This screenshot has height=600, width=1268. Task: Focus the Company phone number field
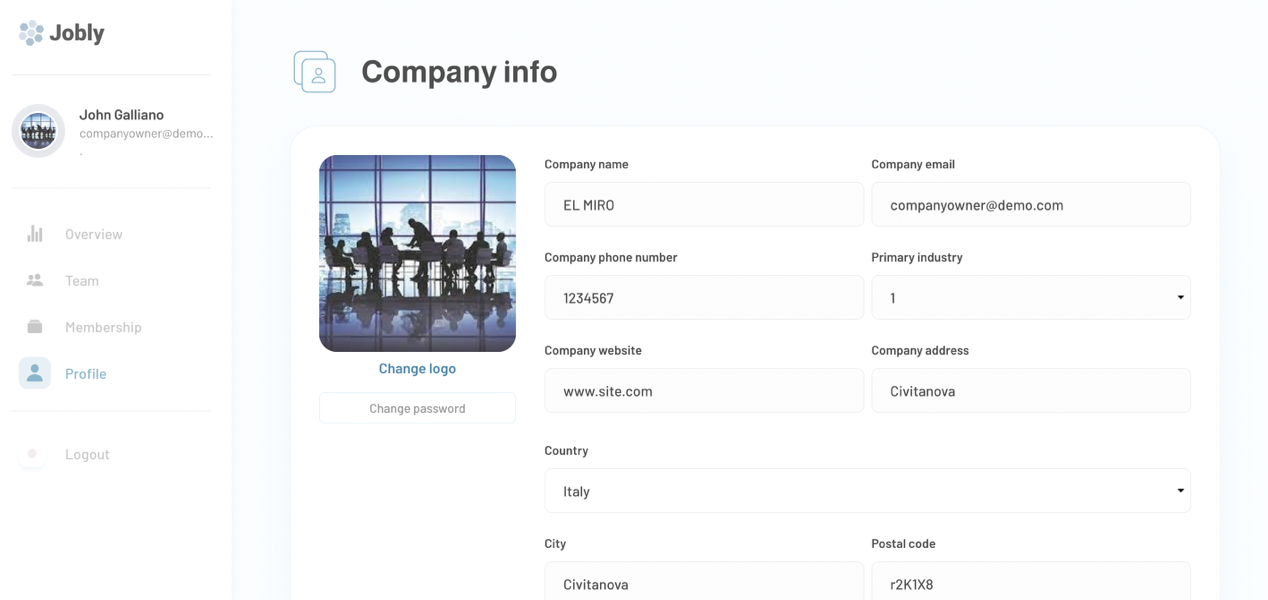click(x=704, y=297)
